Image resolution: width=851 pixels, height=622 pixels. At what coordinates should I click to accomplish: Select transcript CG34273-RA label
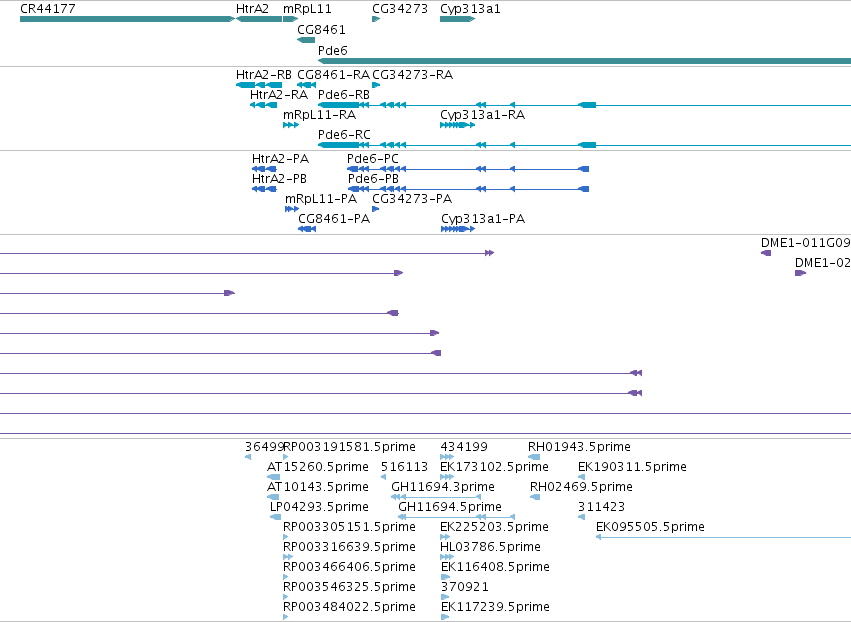pos(412,74)
